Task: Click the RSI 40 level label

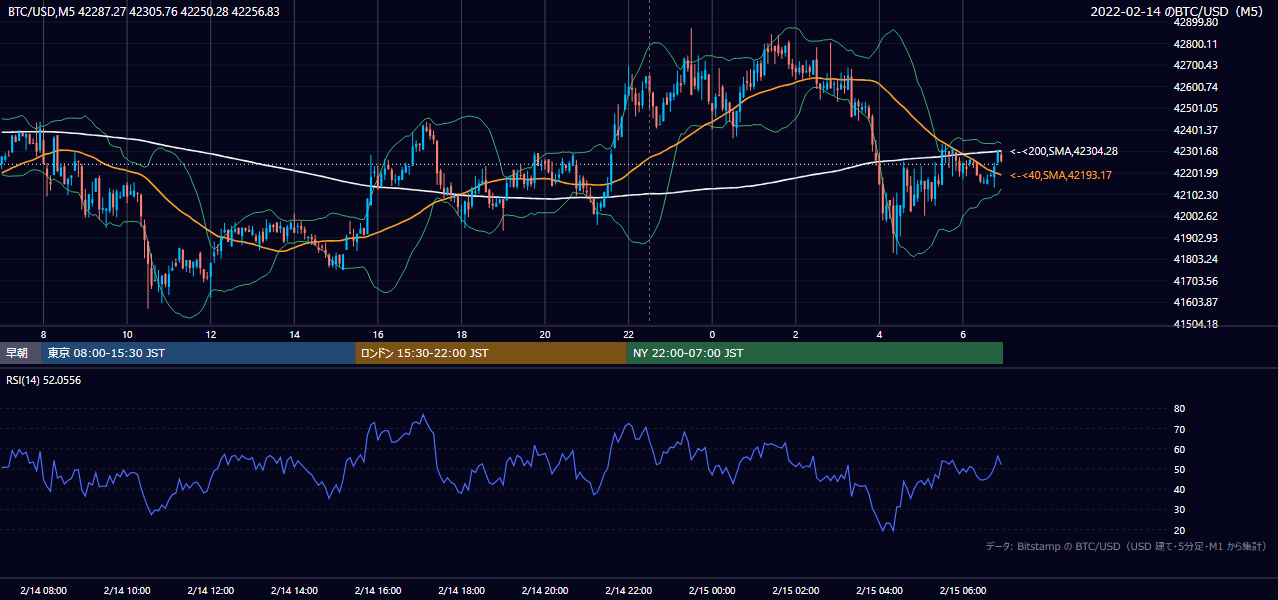Action: pos(1179,489)
